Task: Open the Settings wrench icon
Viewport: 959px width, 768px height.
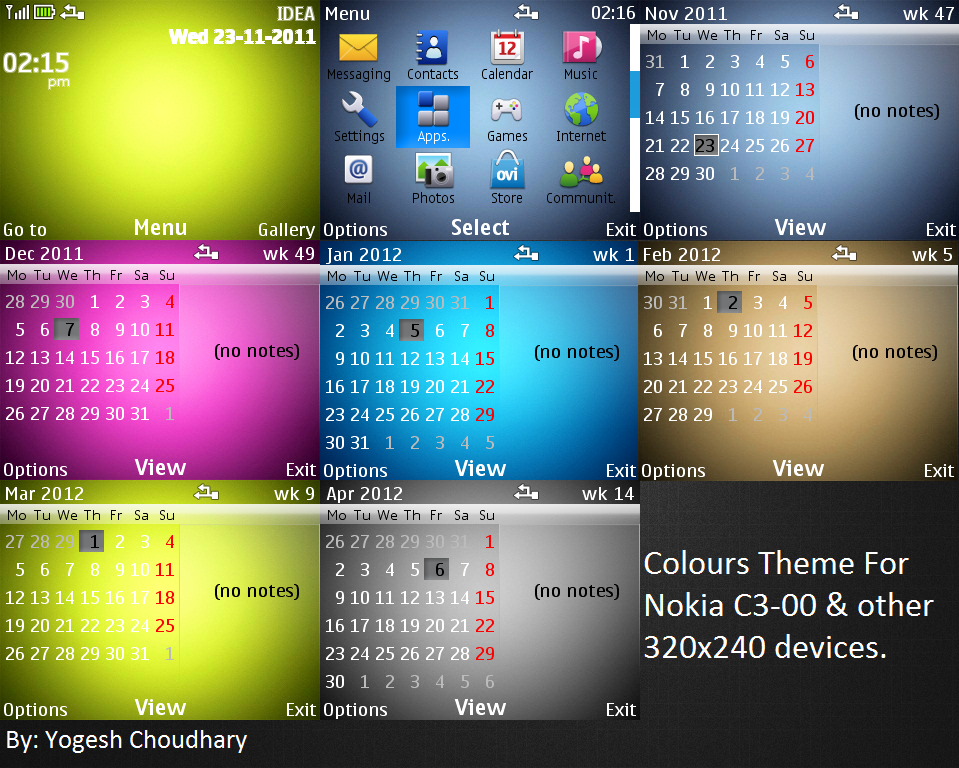Action: click(x=357, y=110)
